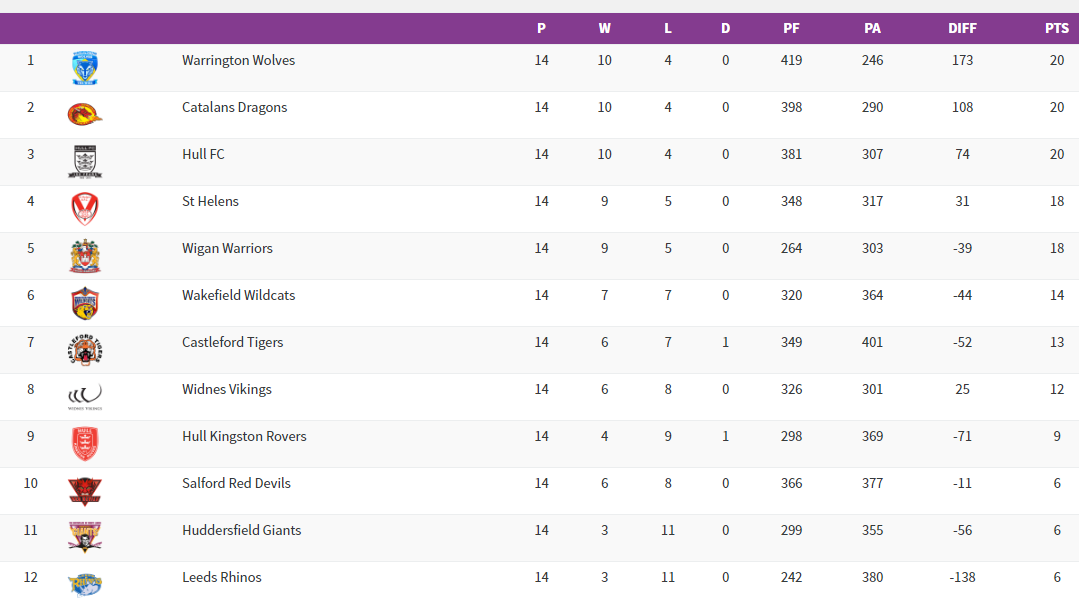The image size is (1079, 609).
Task: Click the Catalans Dragons team logo
Action: click(85, 115)
